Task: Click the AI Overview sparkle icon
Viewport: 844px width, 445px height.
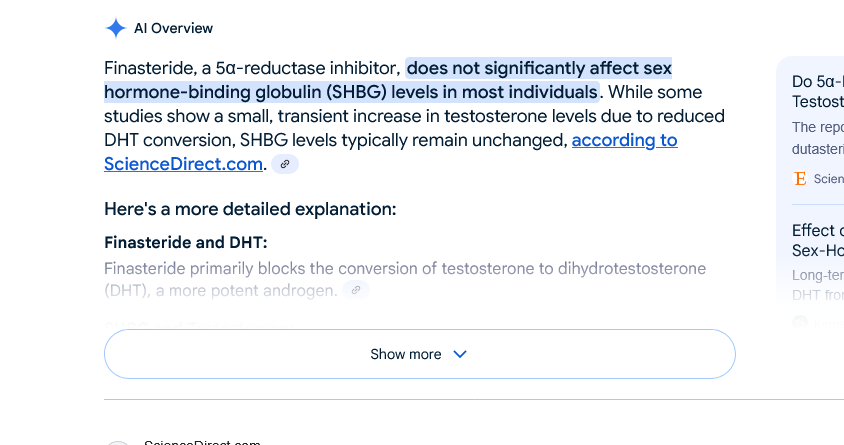Action: pyautogui.click(x=116, y=28)
